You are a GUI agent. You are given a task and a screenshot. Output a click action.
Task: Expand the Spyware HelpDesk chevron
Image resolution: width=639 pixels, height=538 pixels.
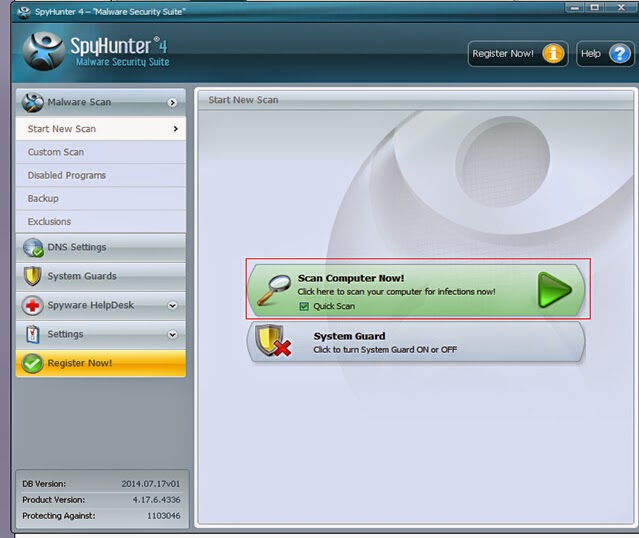click(172, 305)
